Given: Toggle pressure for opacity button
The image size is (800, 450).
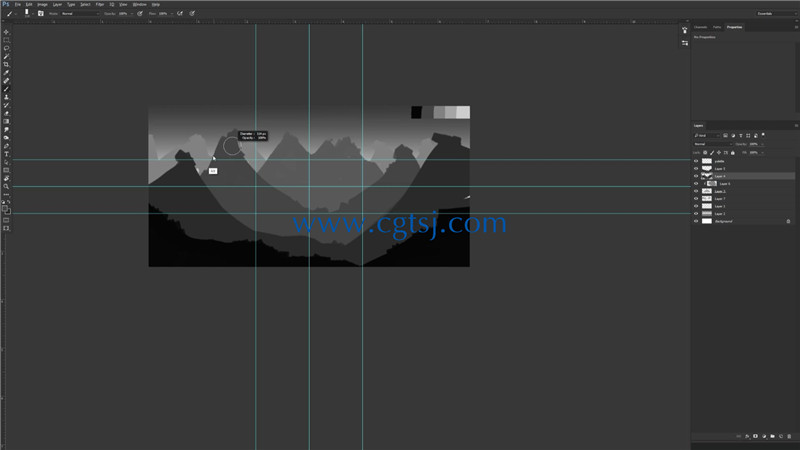Looking at the screenshot, I should tap(140, 14).
